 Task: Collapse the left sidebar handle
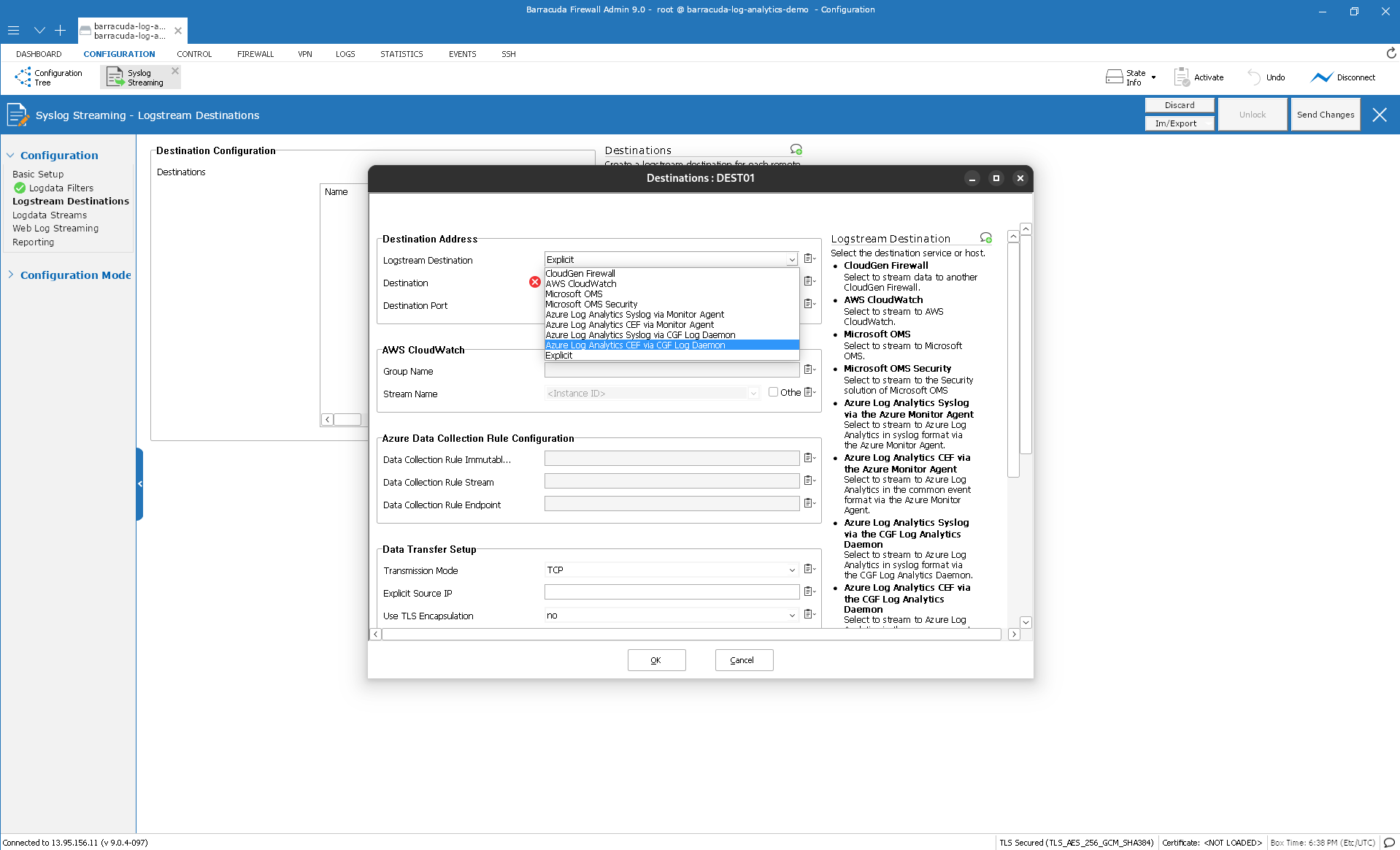pos(139,483)
